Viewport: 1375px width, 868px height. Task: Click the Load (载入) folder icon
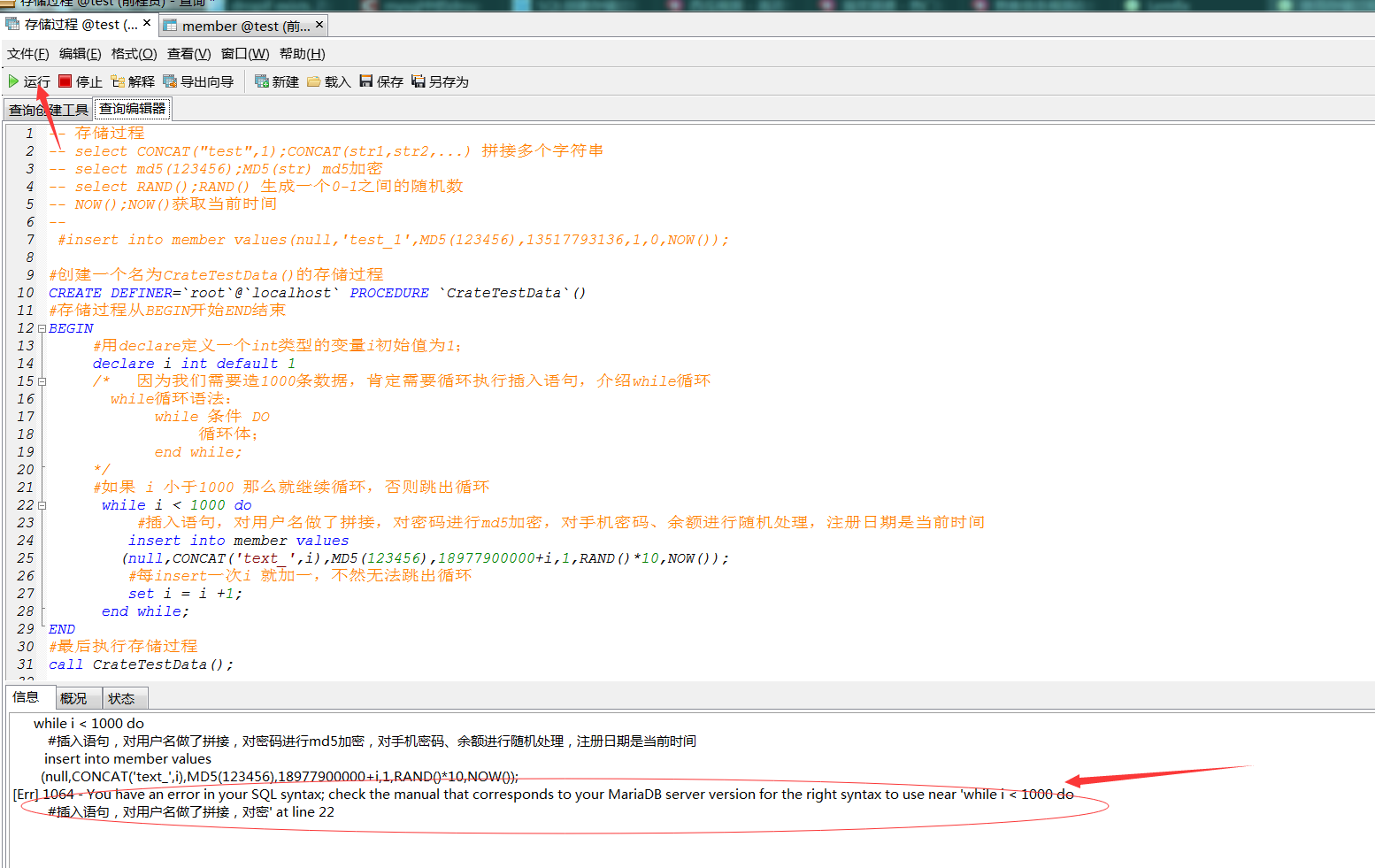point(314,81)
